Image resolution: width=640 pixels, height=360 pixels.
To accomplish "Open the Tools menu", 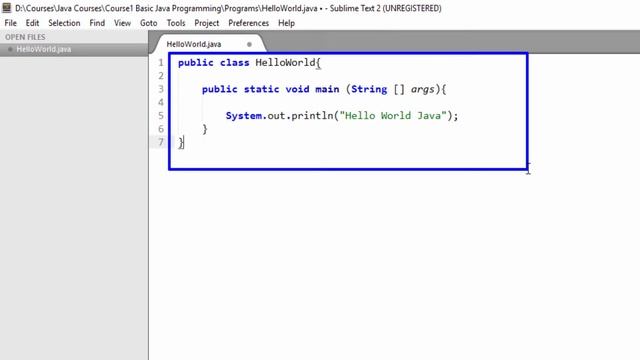I will 176,23.
